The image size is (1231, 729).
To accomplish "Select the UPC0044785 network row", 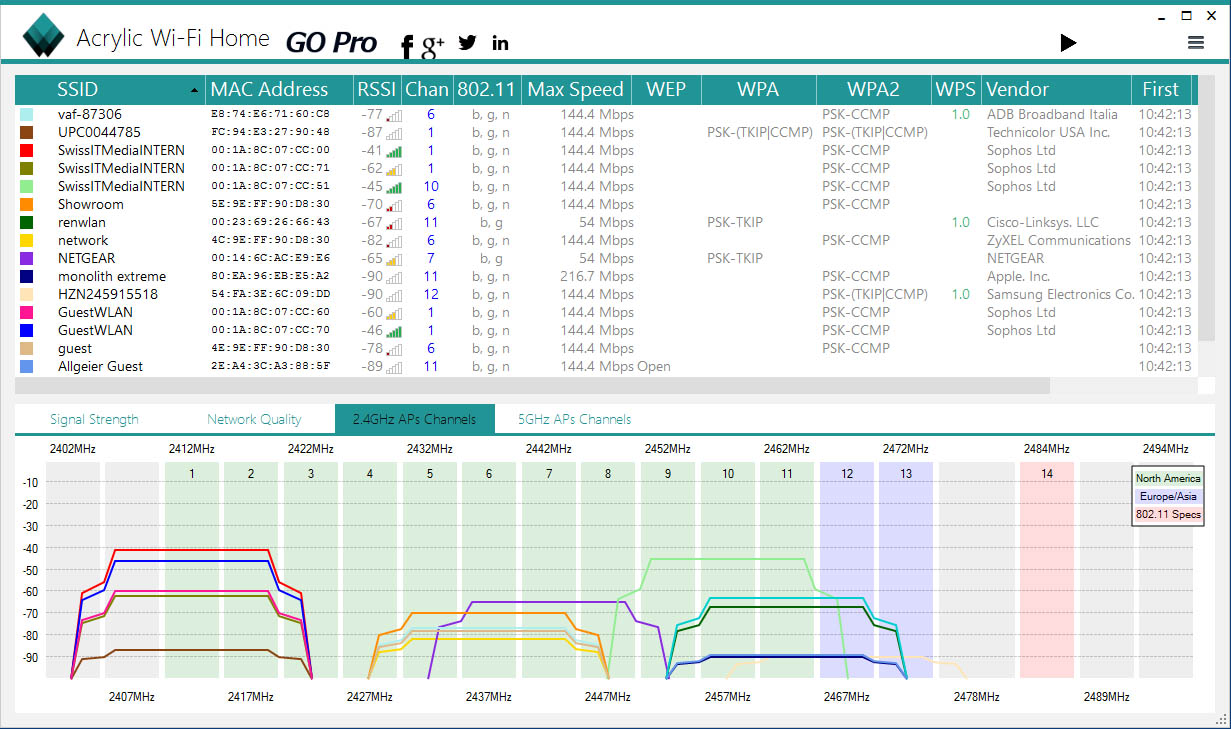I will click(x=606, y=132).
